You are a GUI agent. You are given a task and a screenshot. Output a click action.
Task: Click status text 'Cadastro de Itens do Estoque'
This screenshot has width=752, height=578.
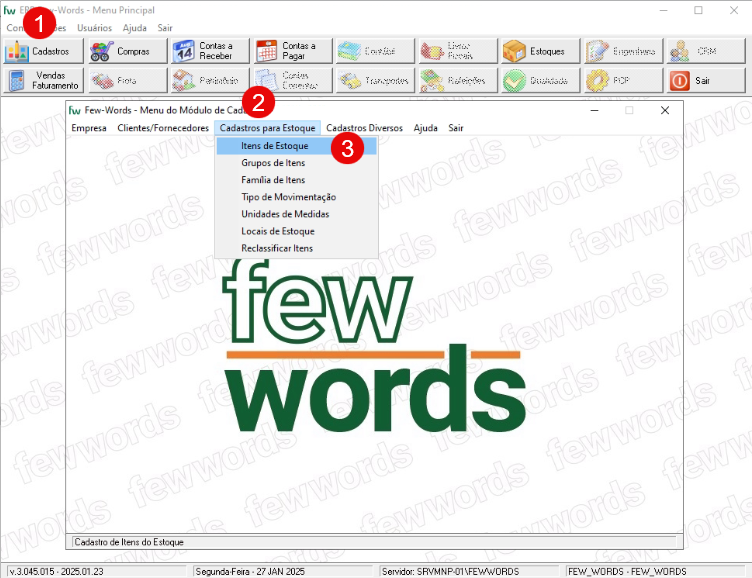point(129,542)
